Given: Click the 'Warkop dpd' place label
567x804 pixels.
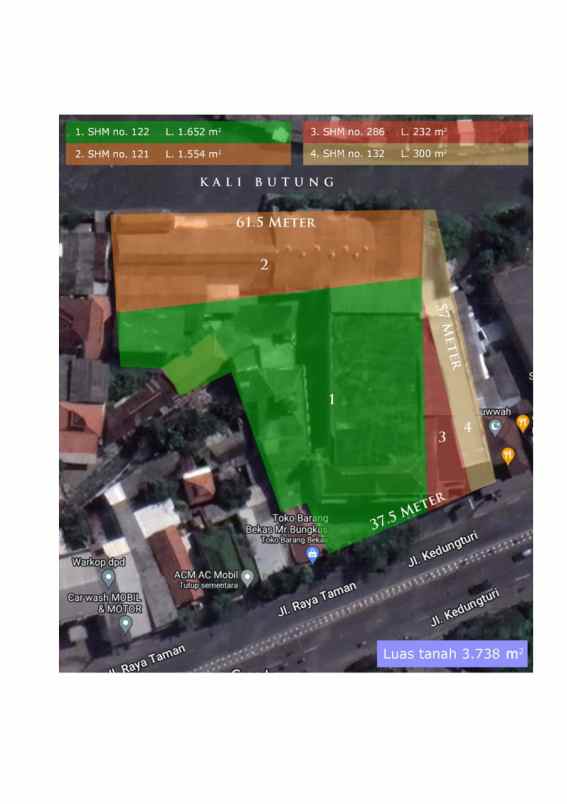Looking at the screenshot, I should click(x=98, y=562).
